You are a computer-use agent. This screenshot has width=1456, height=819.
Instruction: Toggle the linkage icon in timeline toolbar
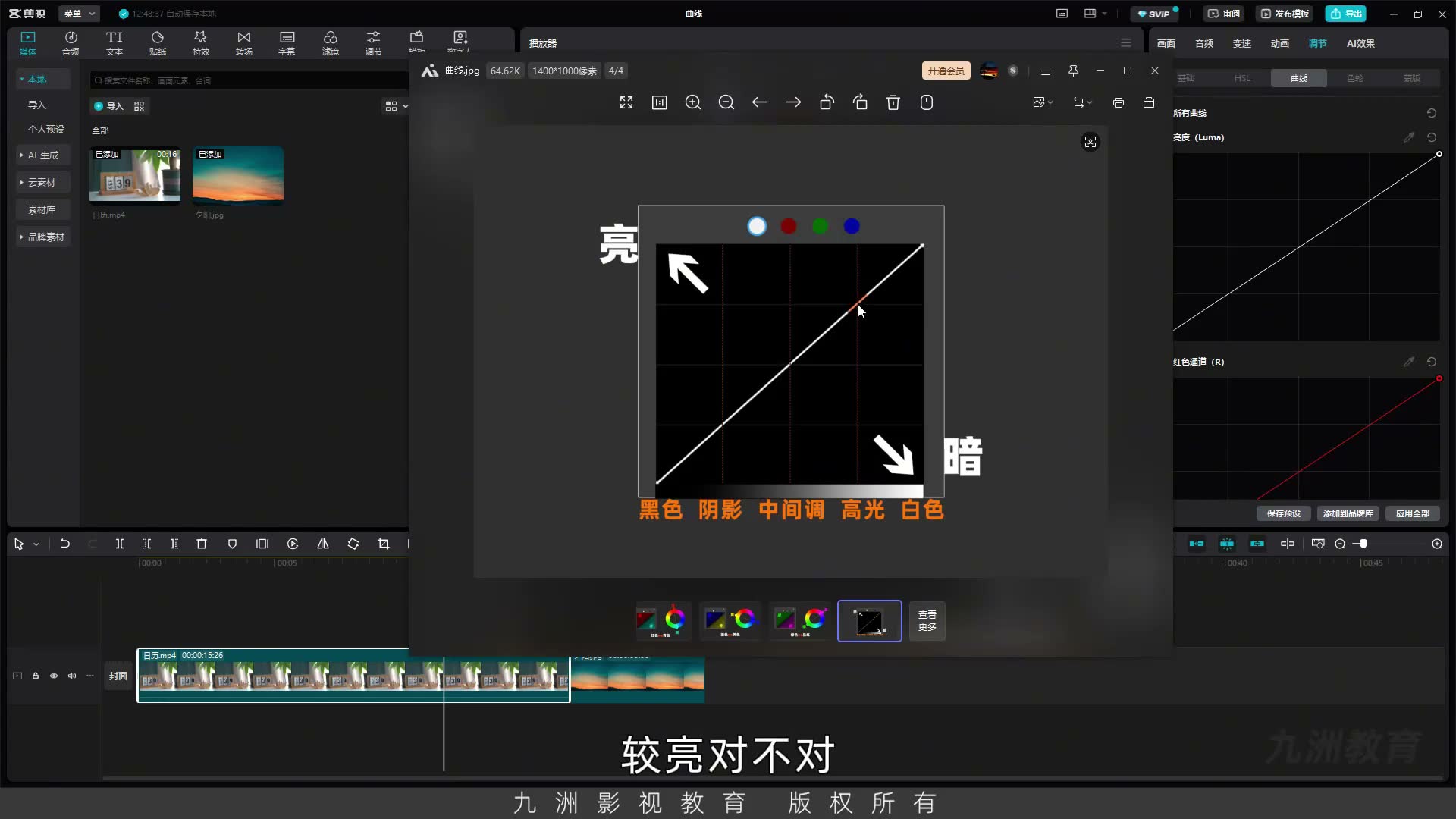click(x=1257, y=544)
